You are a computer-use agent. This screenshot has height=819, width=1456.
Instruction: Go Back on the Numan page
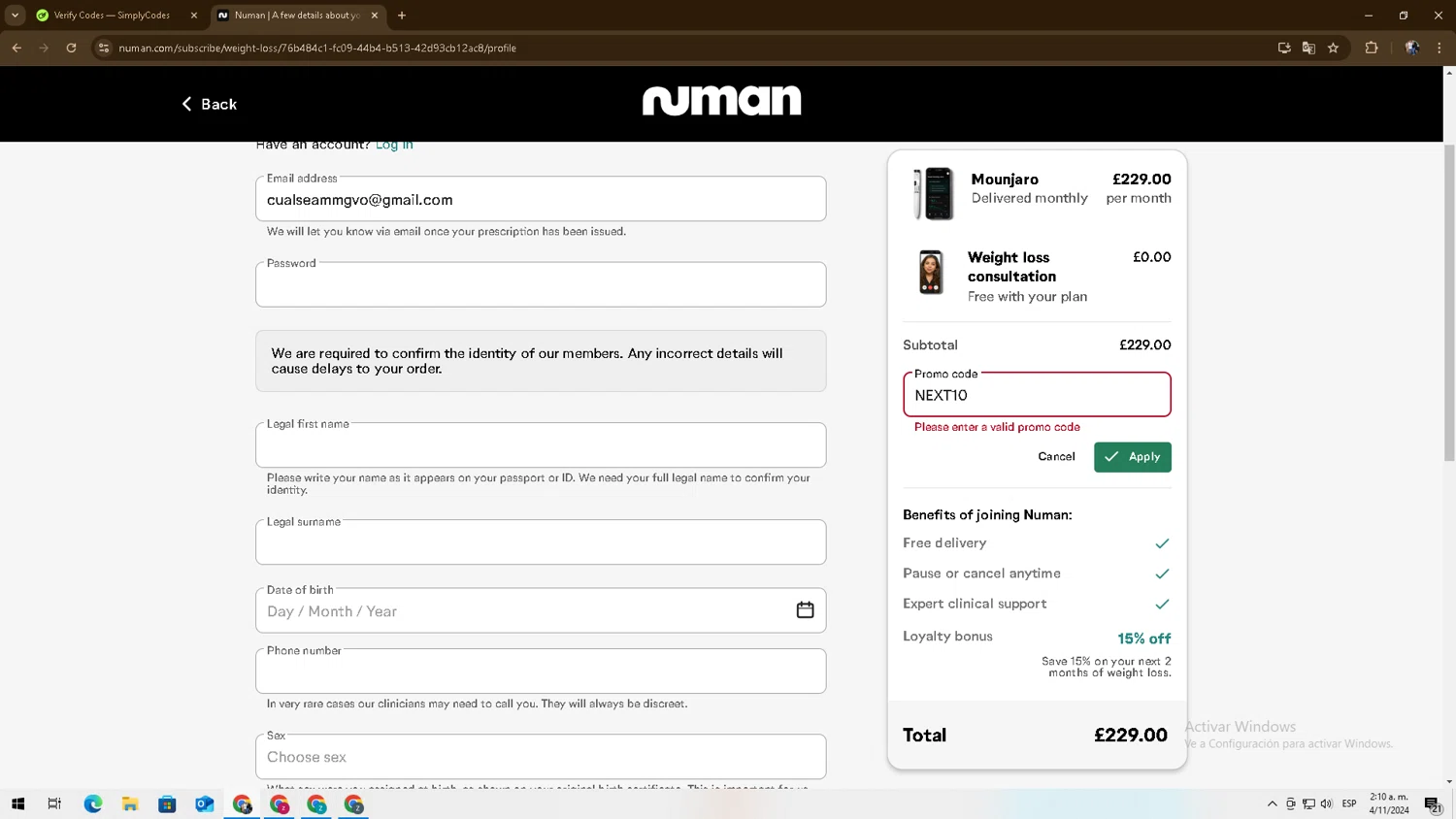(x=209, y=104)
